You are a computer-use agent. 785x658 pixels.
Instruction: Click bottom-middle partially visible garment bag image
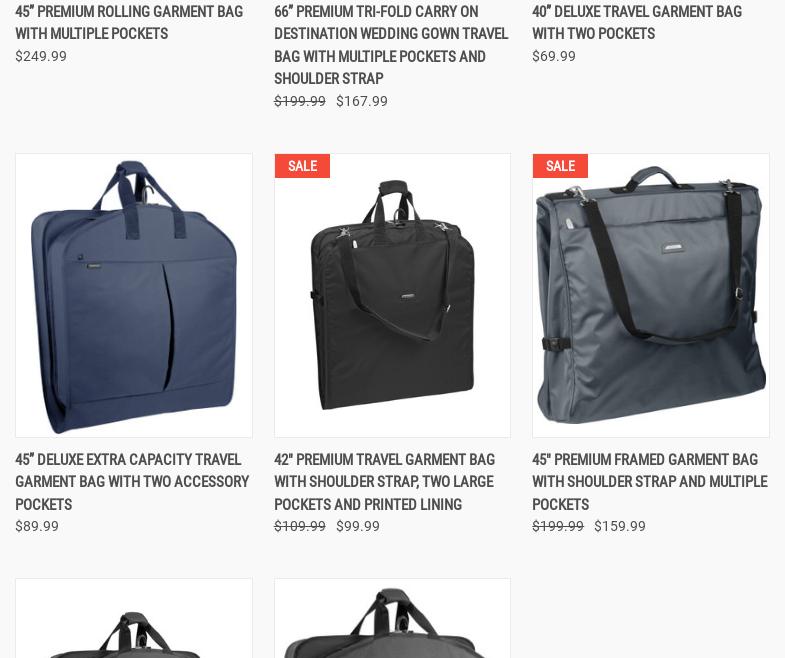pyautogui.click(x=392, y=618)
